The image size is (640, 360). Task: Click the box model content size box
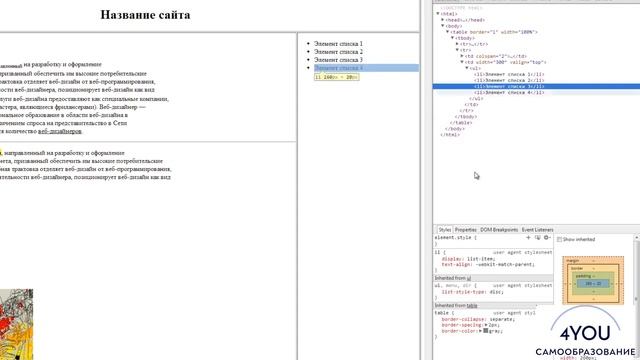point(593,283)
